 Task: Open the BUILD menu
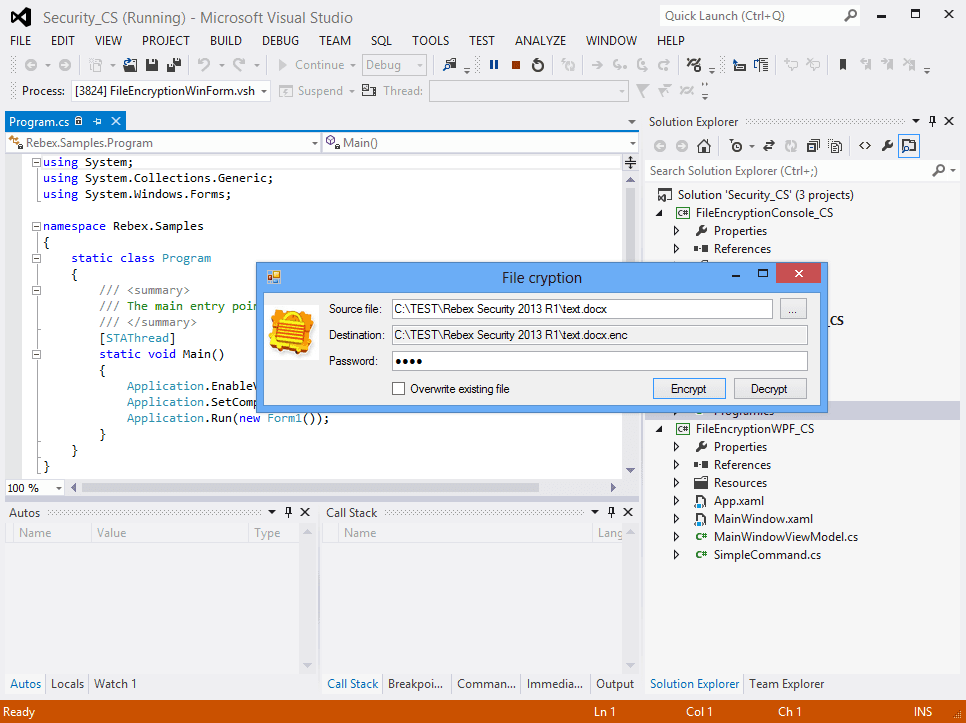(225, 41)
